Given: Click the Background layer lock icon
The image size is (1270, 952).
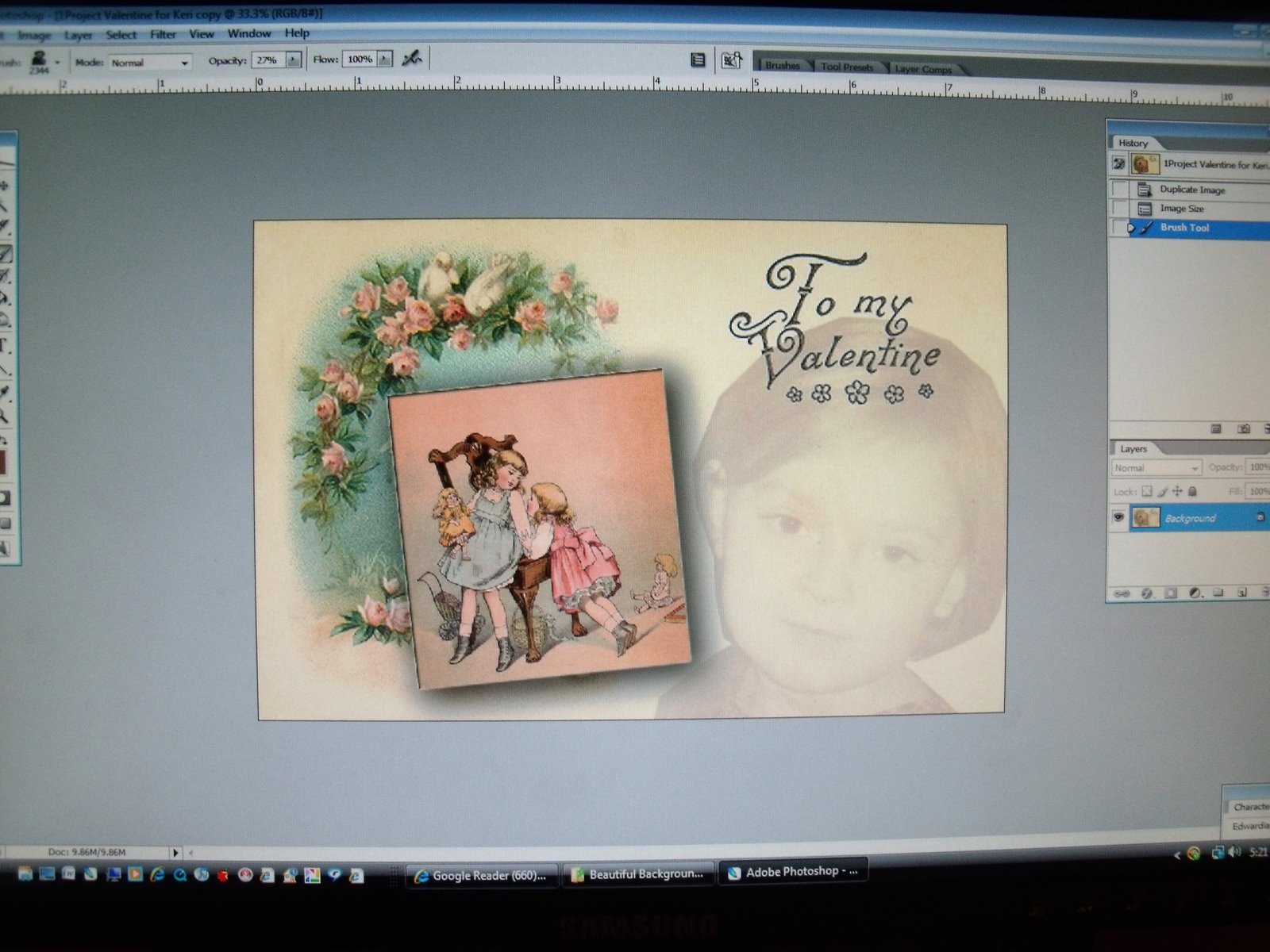Looking at the screenshot, I should [1260, 517].
